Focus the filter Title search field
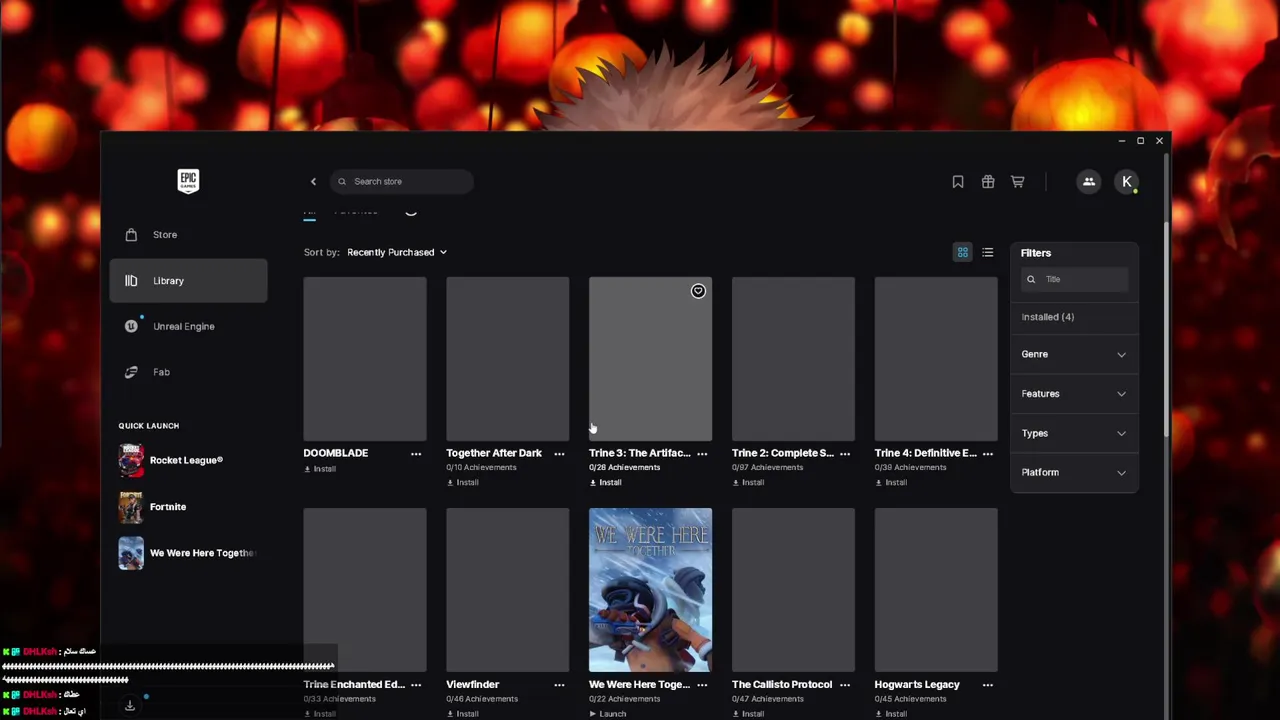 (1075, 279)
